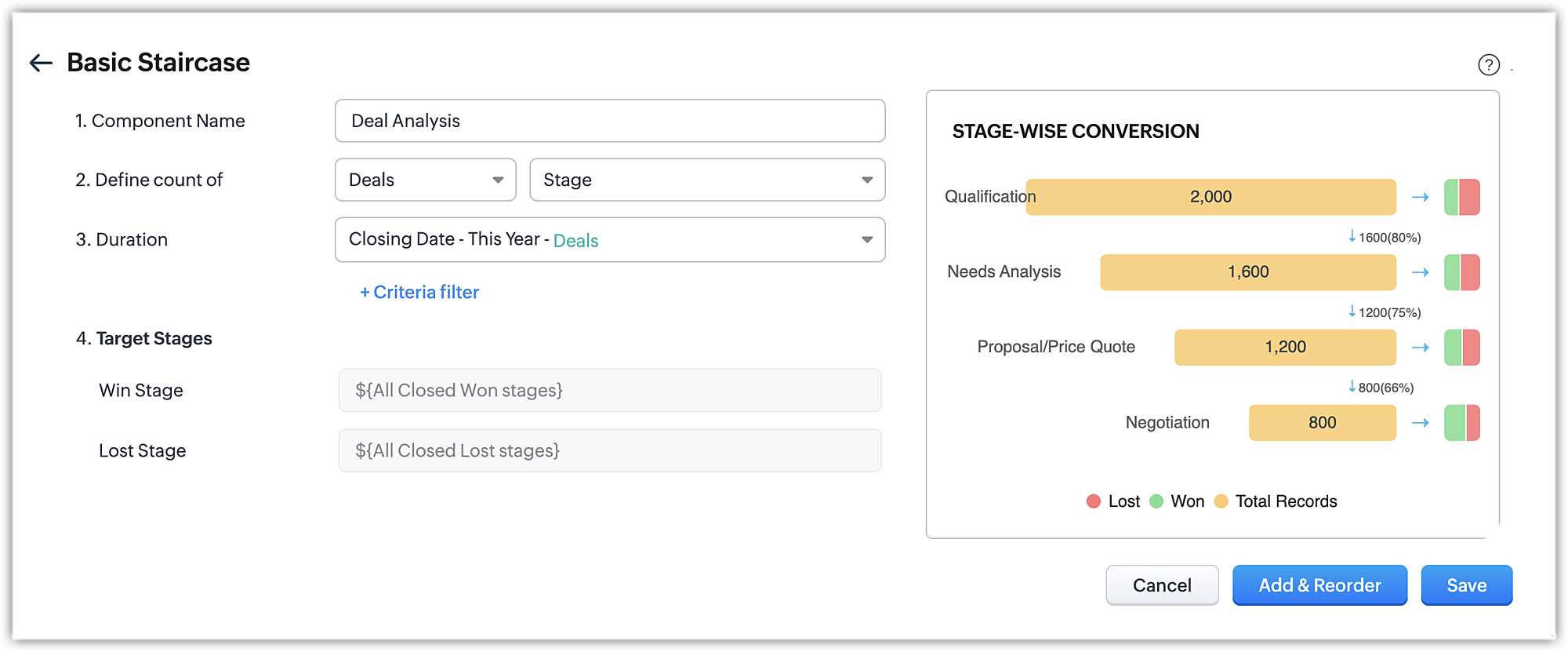Click the yellow Total Records legend dot
The height and width of the screenshot is (652, 1568).
click(1221, 501)
